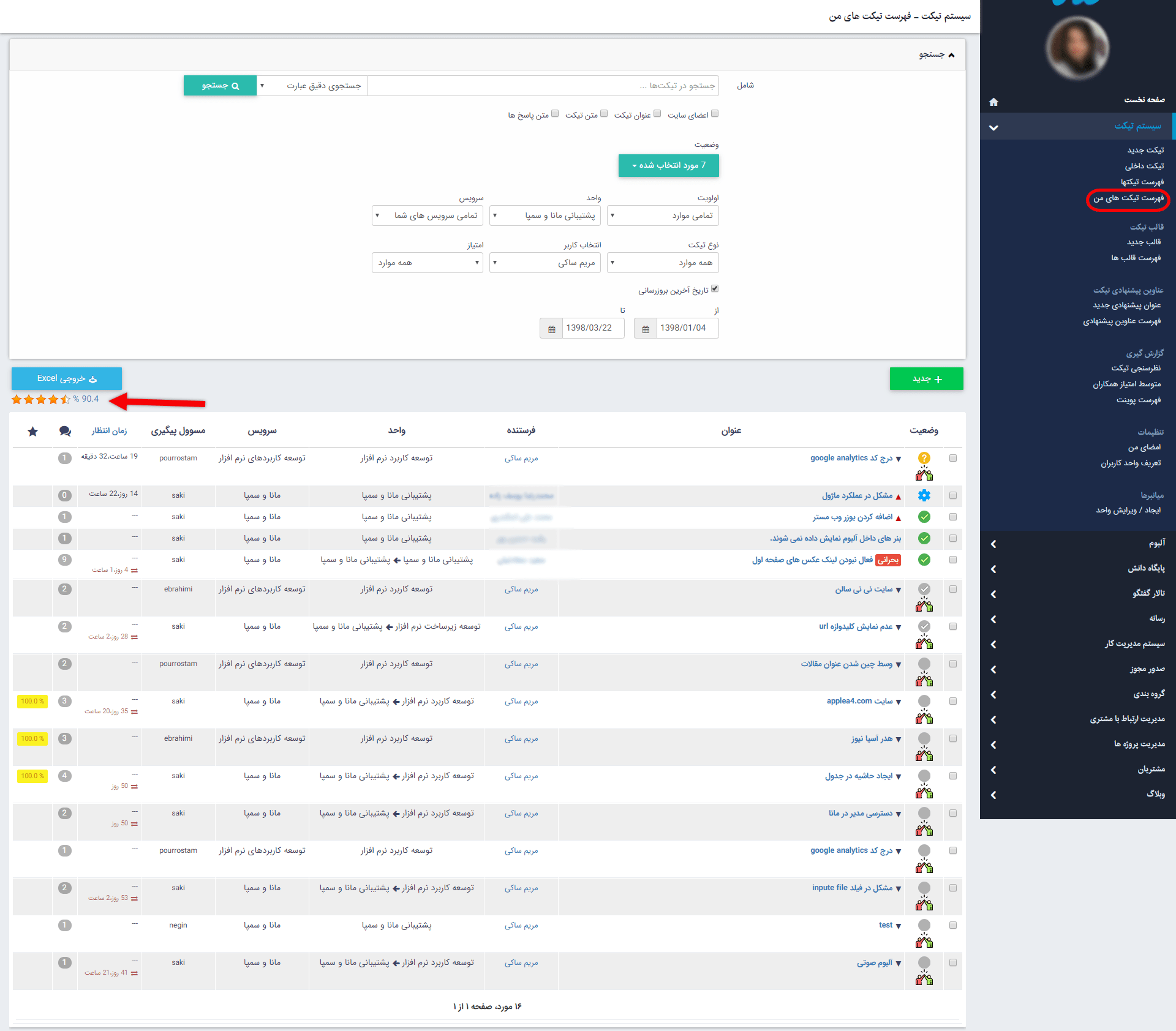This screenshot has height=1031, width=1176.
Task: Select the checkbox for the test ticket row
Action: 952,925
